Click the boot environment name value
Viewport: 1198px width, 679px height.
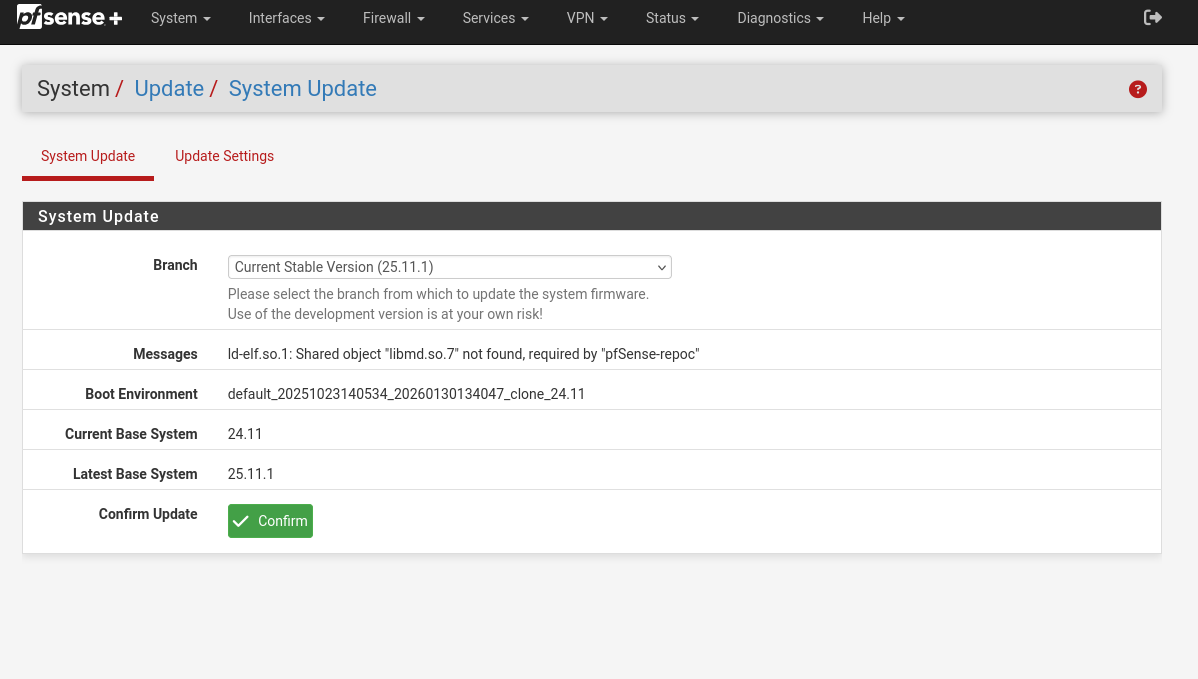tap(406, 394)
